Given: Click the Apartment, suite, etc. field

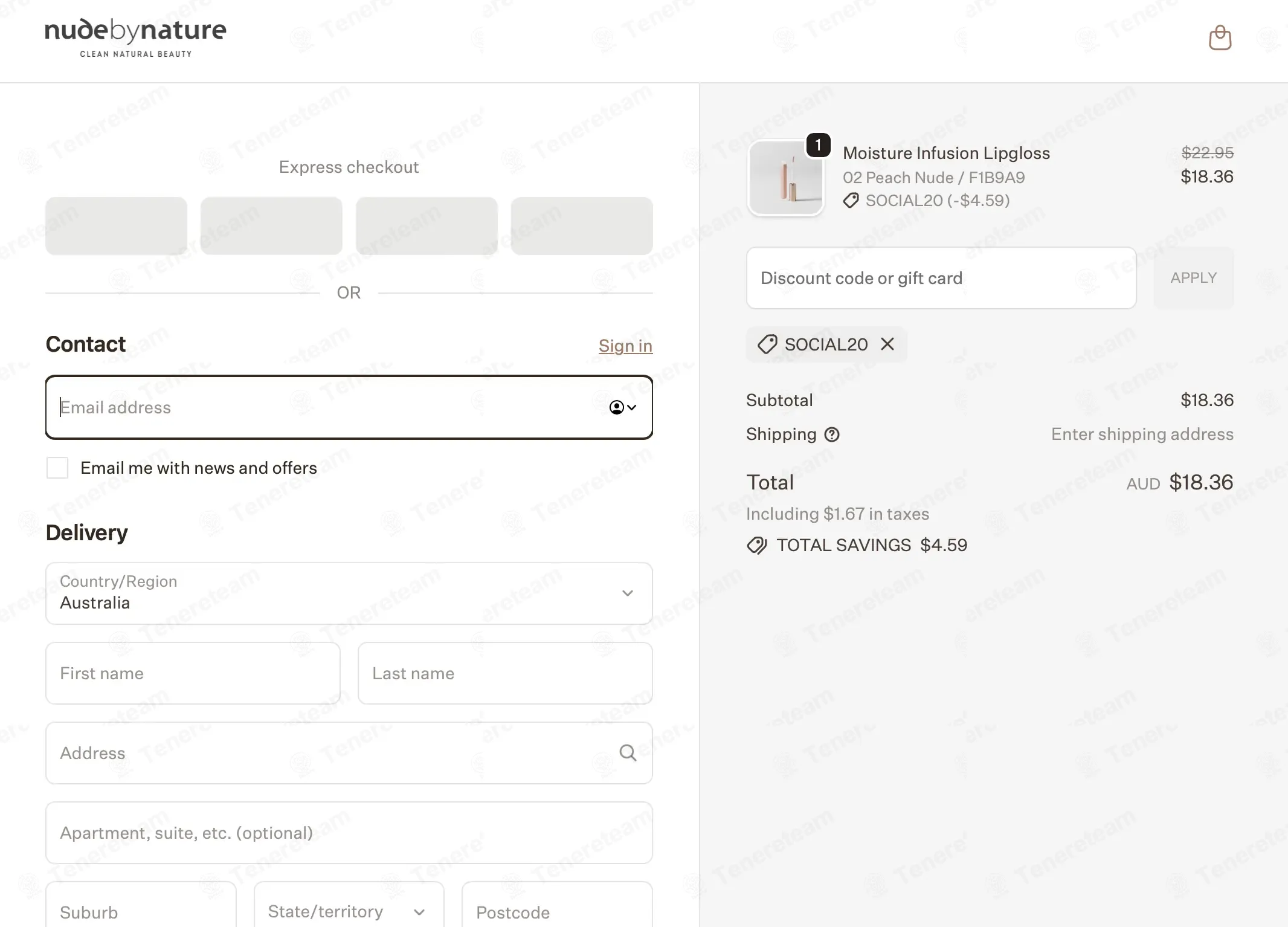Looking at the screenshot, I should (x=349, y=833).
